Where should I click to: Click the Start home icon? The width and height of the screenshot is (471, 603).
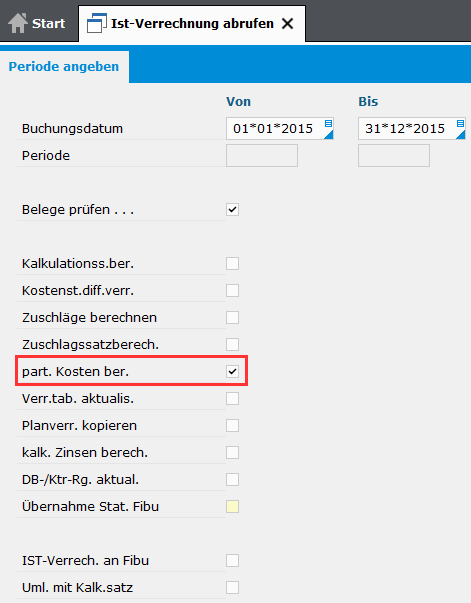18,23
